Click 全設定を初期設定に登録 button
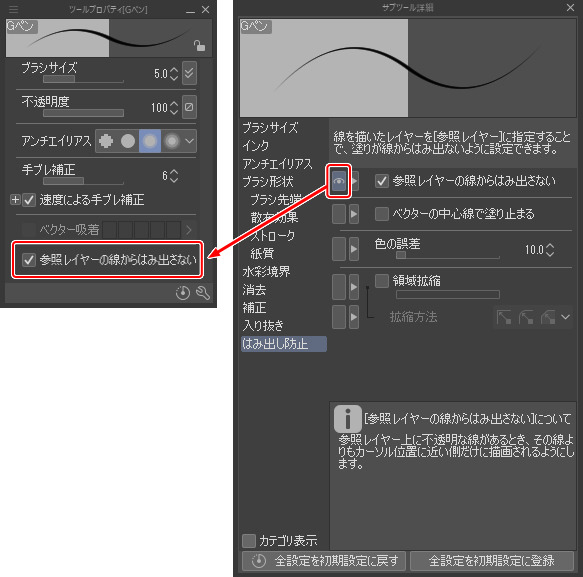583x577 pixels. (x=492, y=561)
